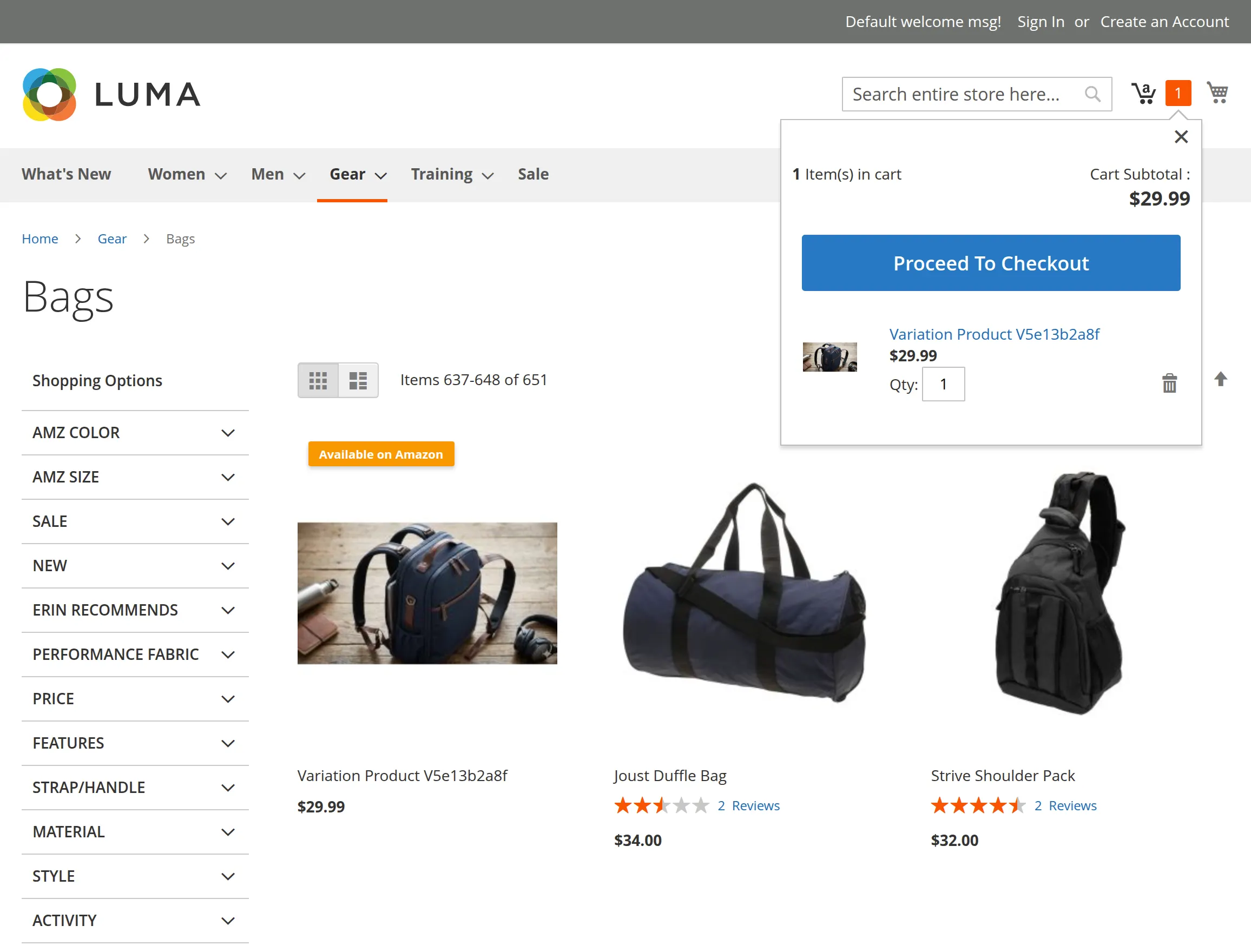Click Variation Product V5e13b2a8f title in grid
The width and height of the screenshot is (1251, 952).
tap(403, 776)
